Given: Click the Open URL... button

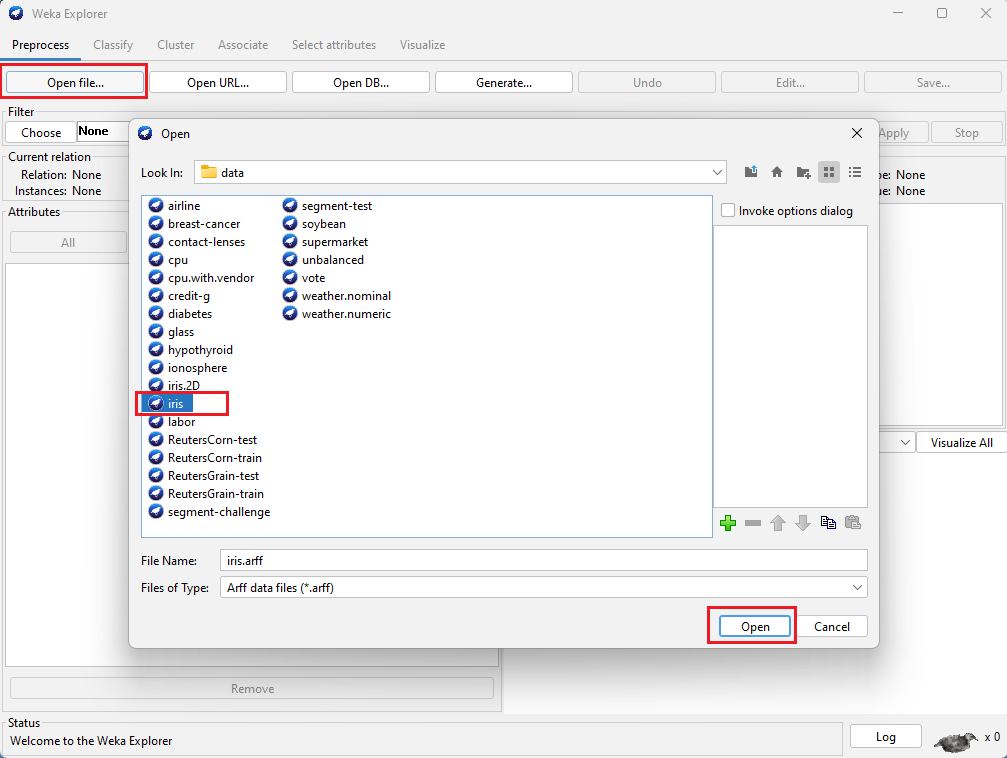Looking at the screenshot, I should tap(218, 82).
